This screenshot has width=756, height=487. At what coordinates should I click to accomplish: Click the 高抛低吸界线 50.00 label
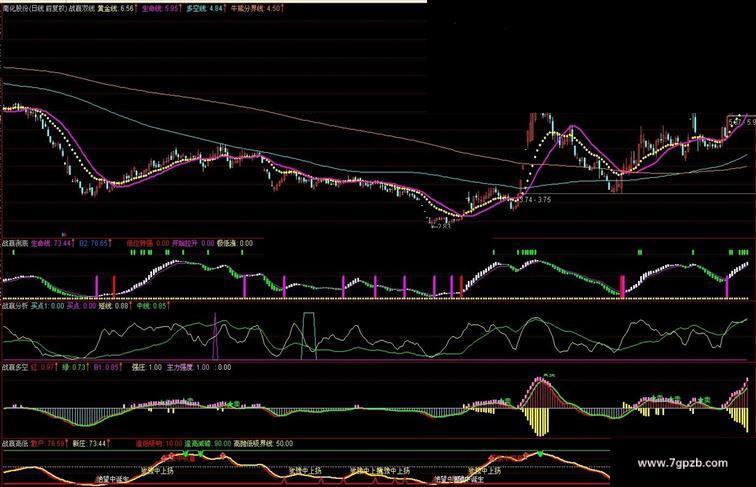click(x=263, y=444)
